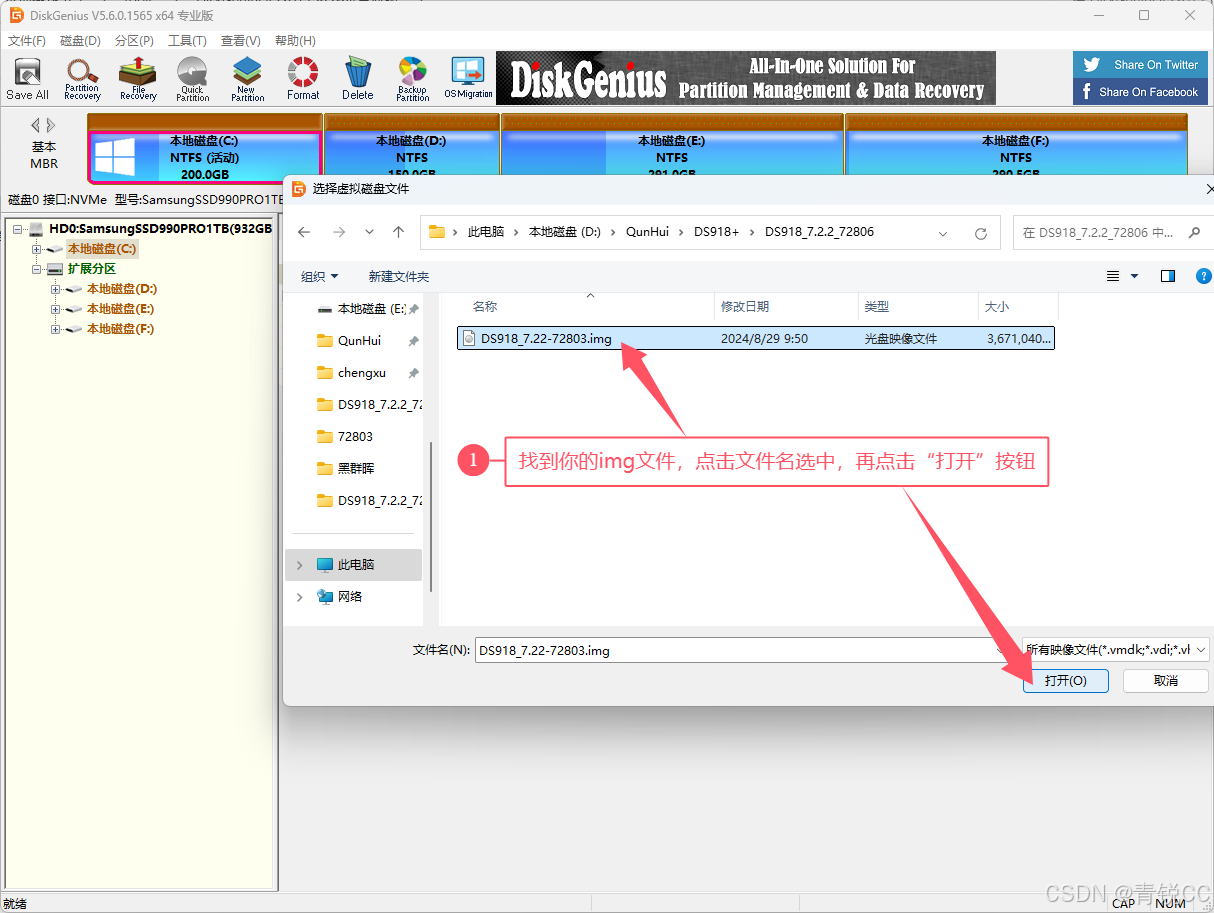Open the 工具(T) menu
The width and height of the screenshot is (1214, 913).
coord(187,41)
